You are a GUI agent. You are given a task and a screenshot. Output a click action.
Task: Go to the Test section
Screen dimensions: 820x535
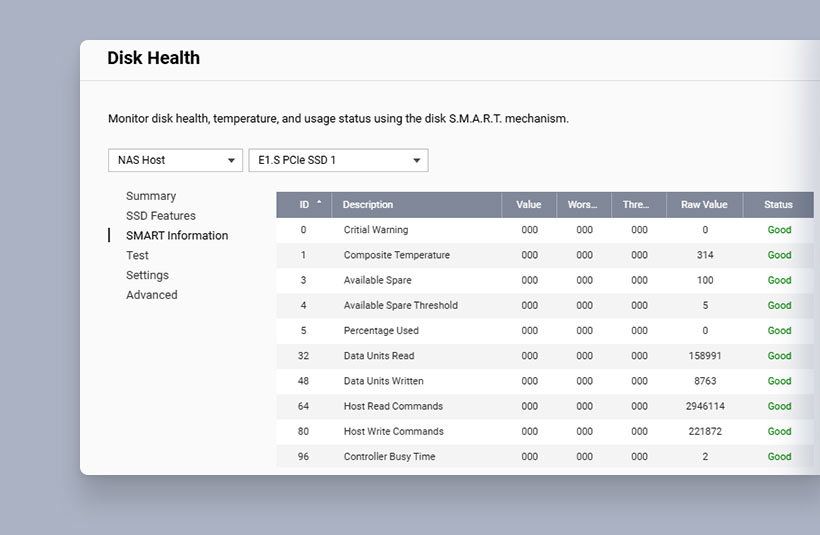pos(138,256)
